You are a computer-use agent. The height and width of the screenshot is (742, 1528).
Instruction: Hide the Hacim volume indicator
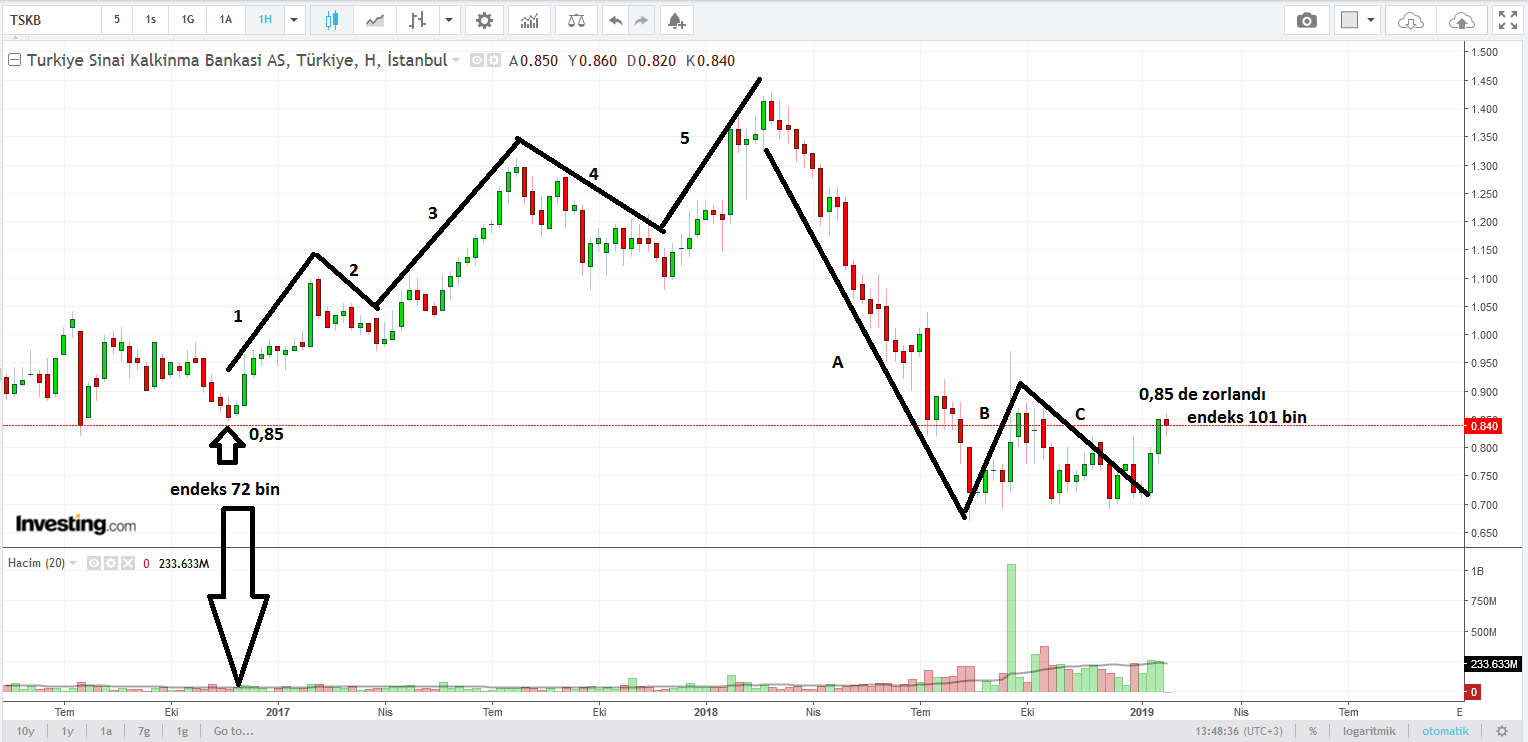(x=95, y=564)
